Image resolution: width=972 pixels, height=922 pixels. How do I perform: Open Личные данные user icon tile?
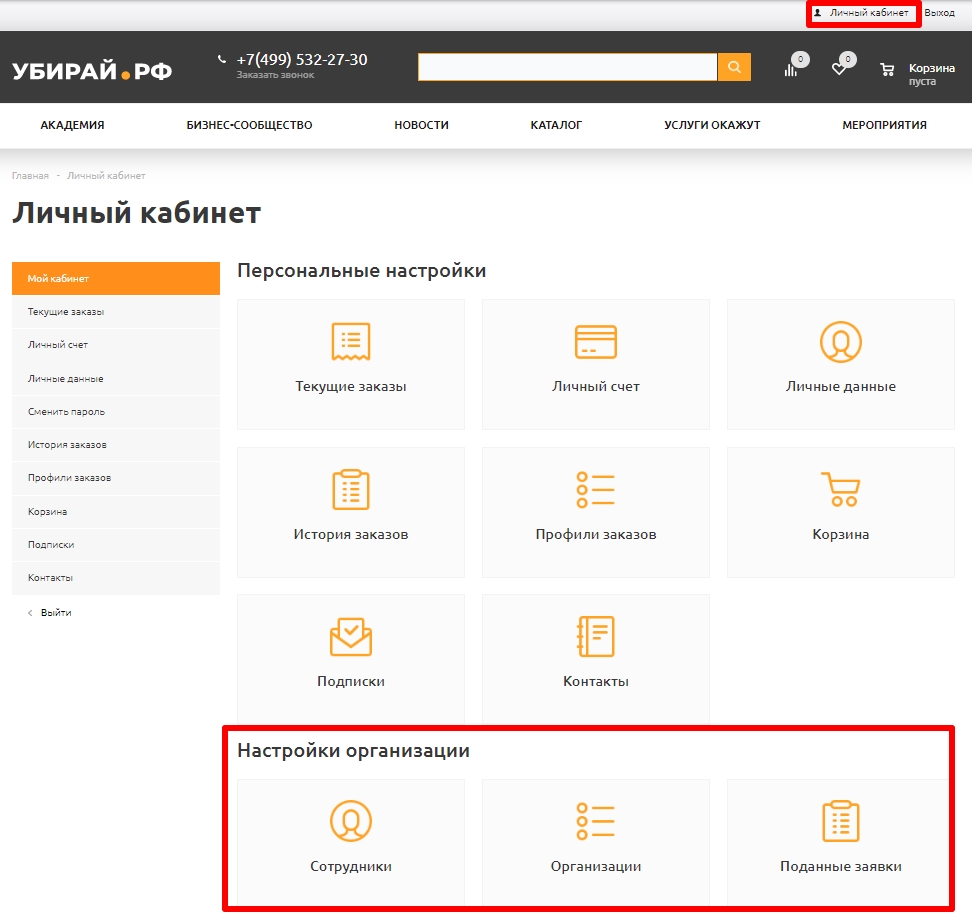point(841,365)
